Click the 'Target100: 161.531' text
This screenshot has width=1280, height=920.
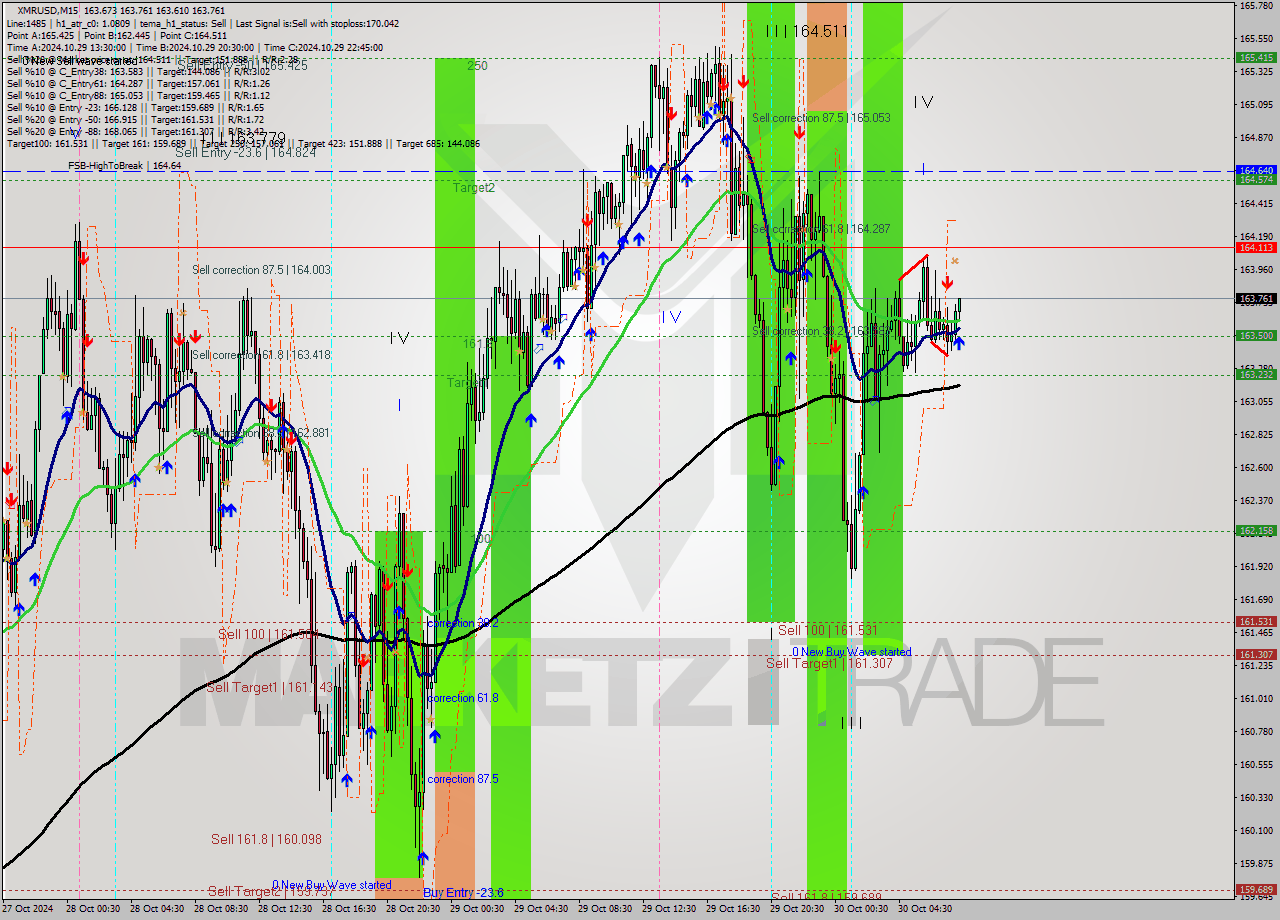47,143
